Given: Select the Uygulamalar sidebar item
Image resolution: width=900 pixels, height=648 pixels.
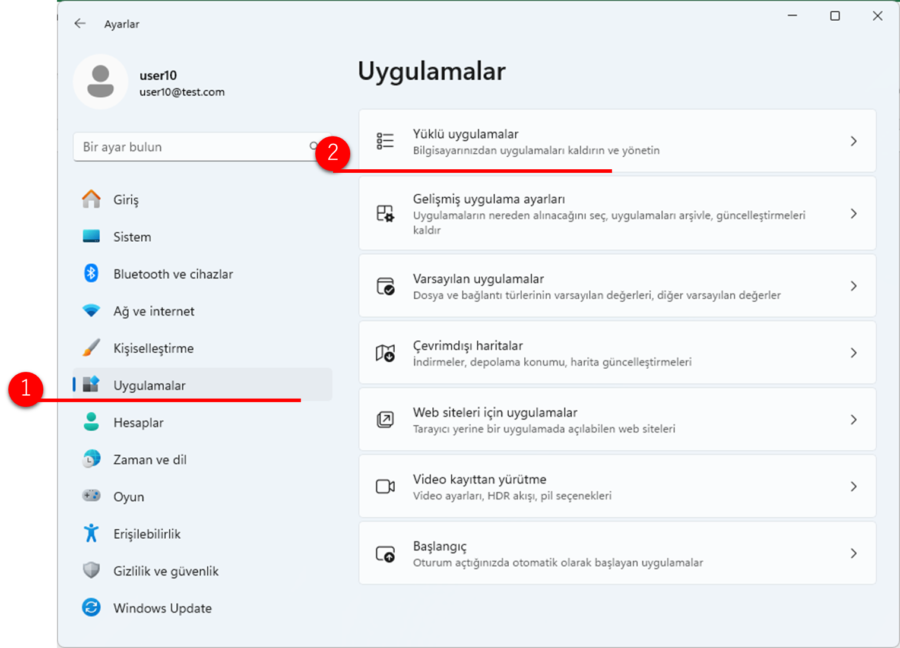Looking at the screenshot, I should tap(203, 385).
